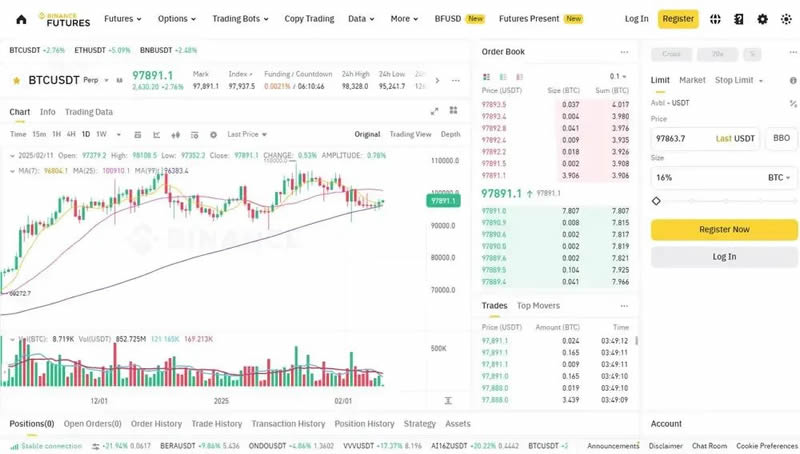Show both bids and asks in order book

(x=486, y=77)
